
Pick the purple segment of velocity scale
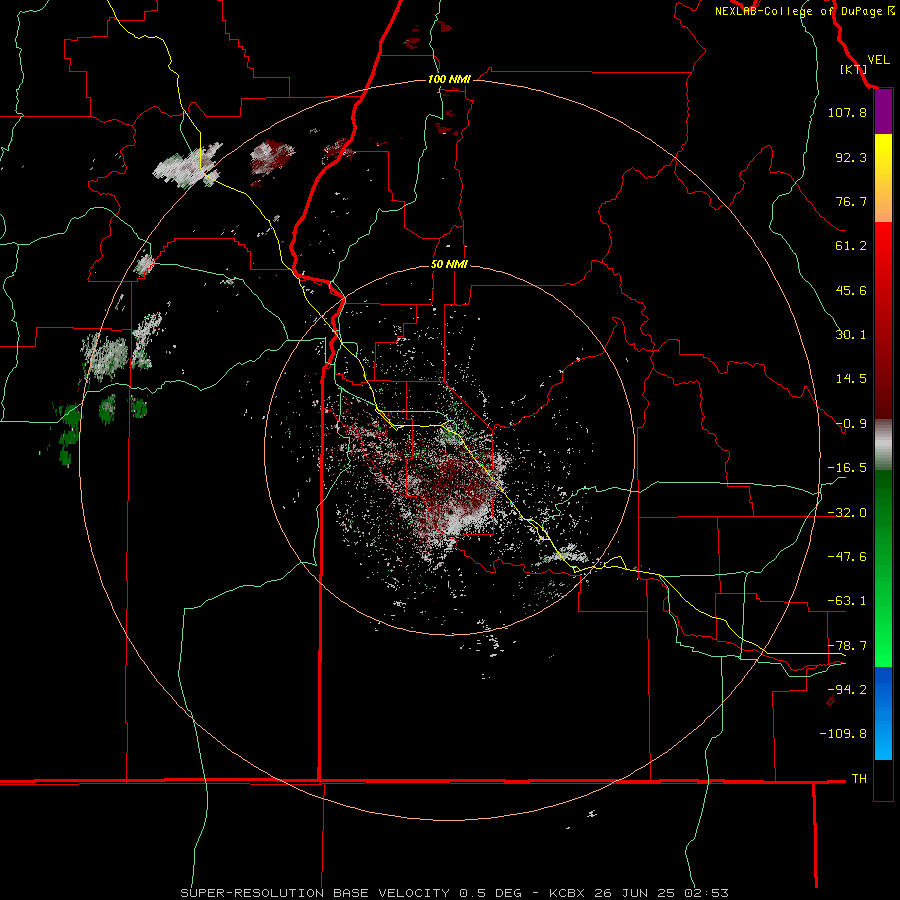(883, 112)
